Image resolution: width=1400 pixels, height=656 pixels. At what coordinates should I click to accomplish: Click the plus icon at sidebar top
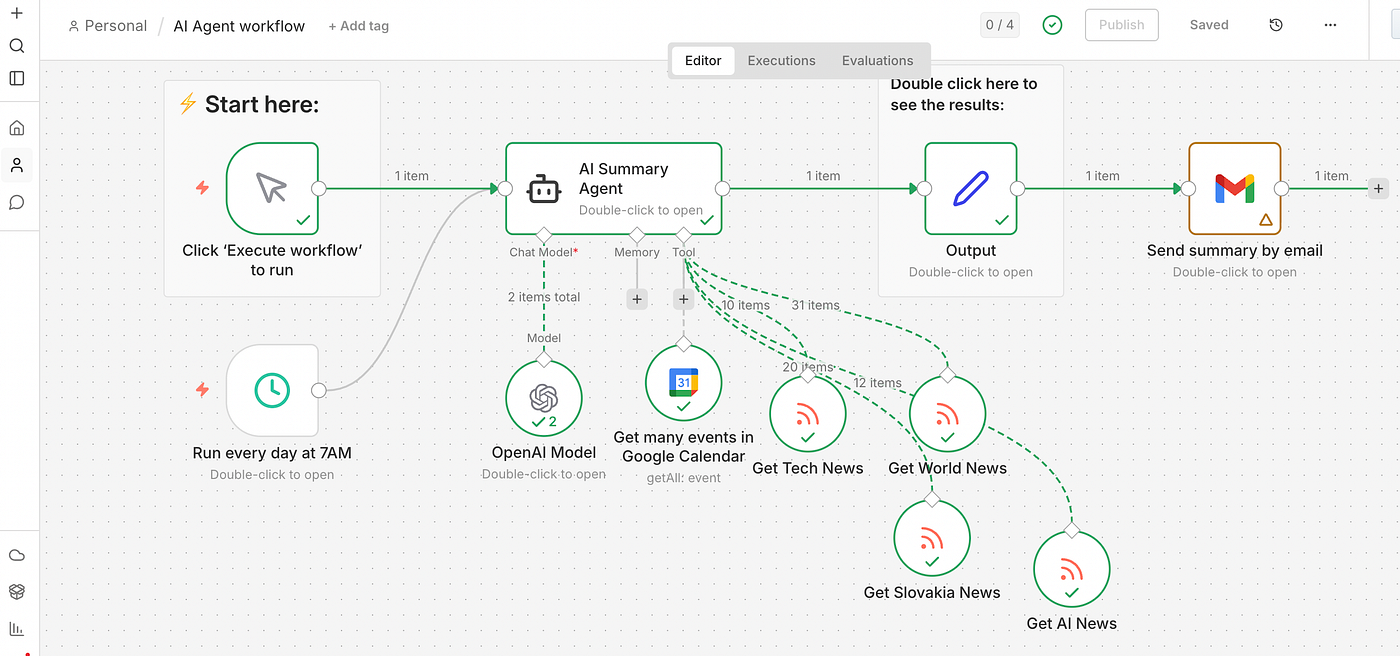[x=16, y=13]
